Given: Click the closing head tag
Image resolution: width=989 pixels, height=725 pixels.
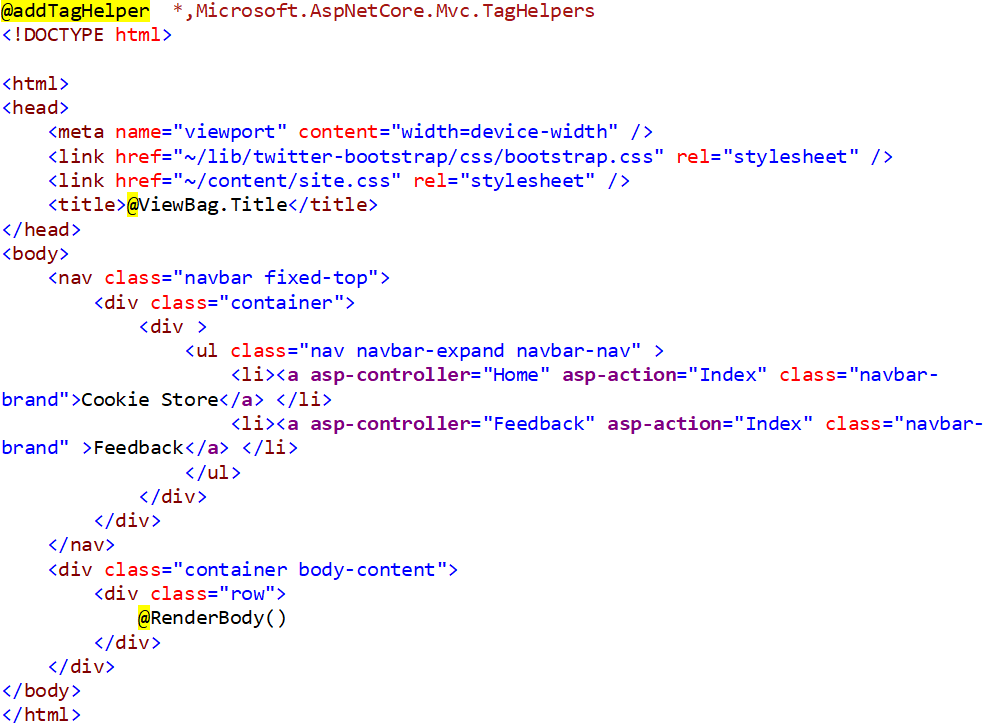Looking at the screenshot, I should pyautogui.click(x=42, y=230).
